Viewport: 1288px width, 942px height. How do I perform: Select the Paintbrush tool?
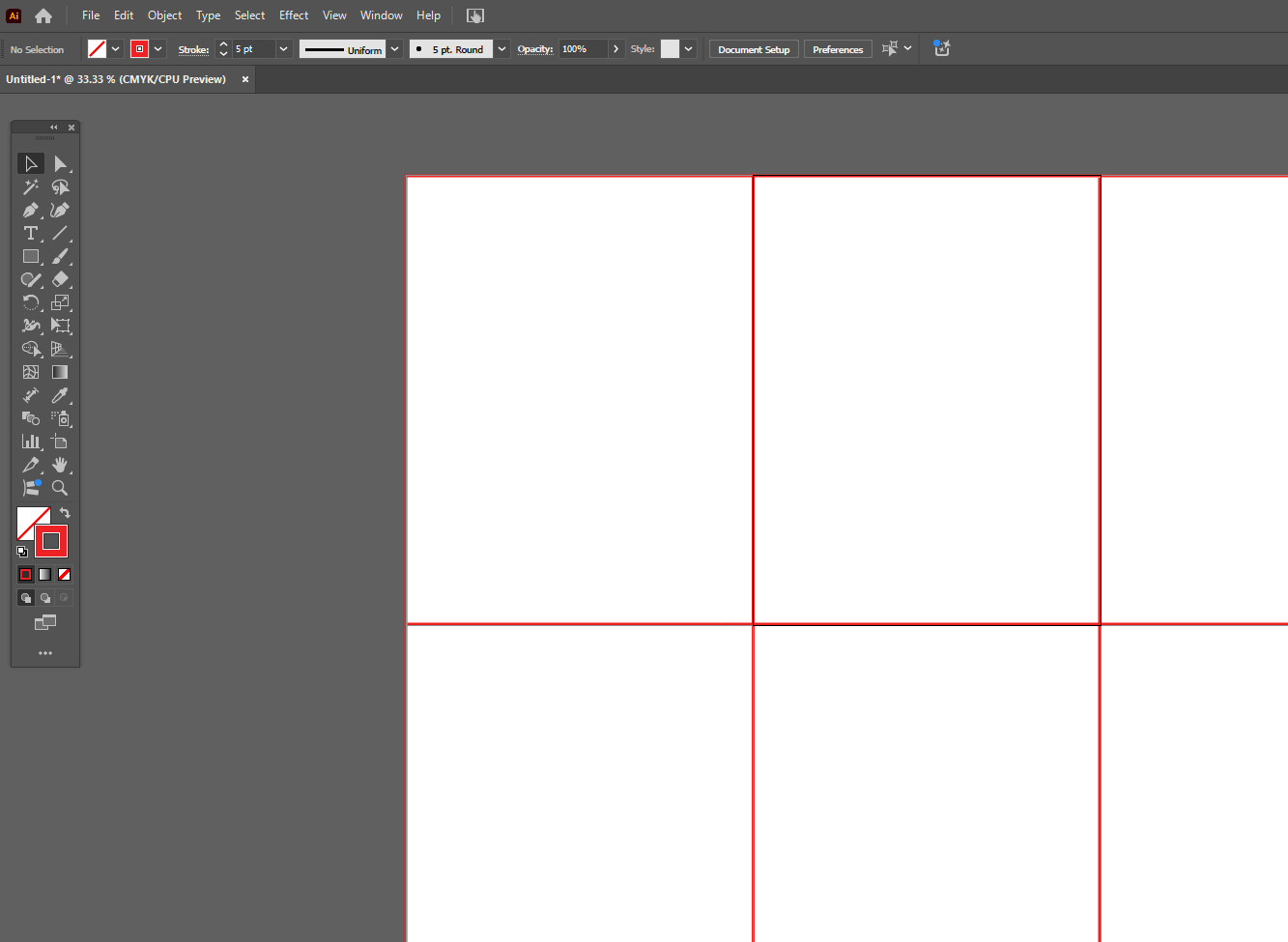click(60, 256)
